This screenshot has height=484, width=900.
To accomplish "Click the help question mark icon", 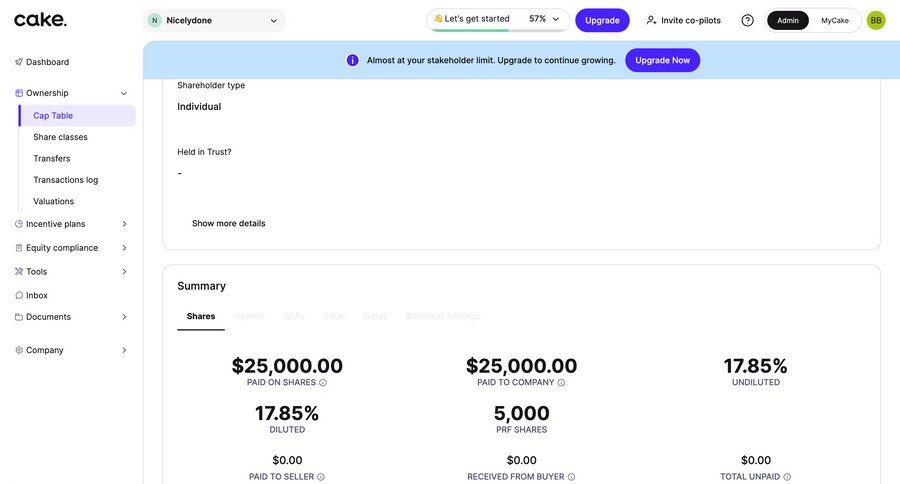I will tap(747, 20).
